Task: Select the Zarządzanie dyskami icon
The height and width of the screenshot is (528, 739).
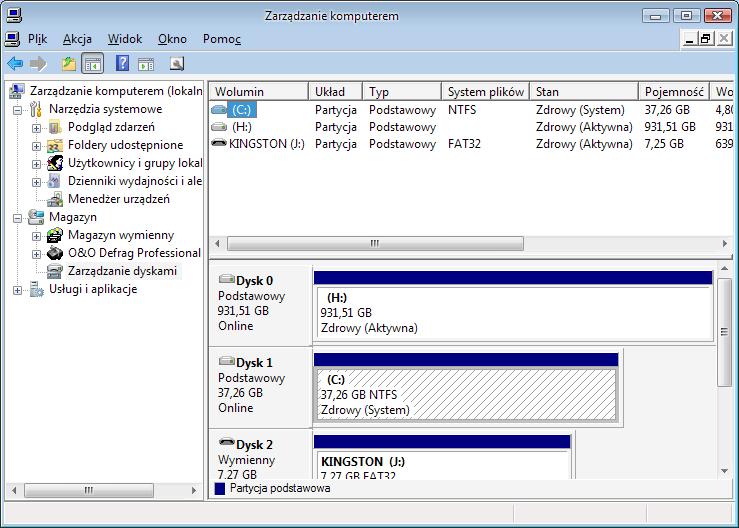Action: point(55,271)
